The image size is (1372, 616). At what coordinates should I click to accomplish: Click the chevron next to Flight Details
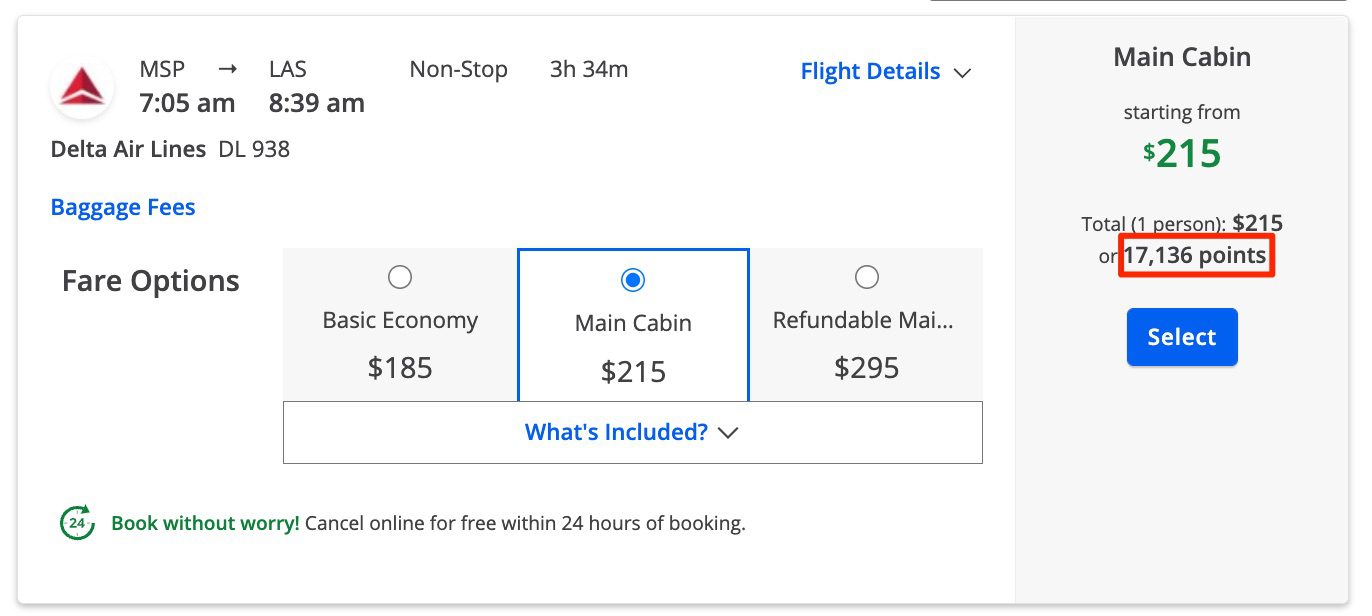point(962,72)
